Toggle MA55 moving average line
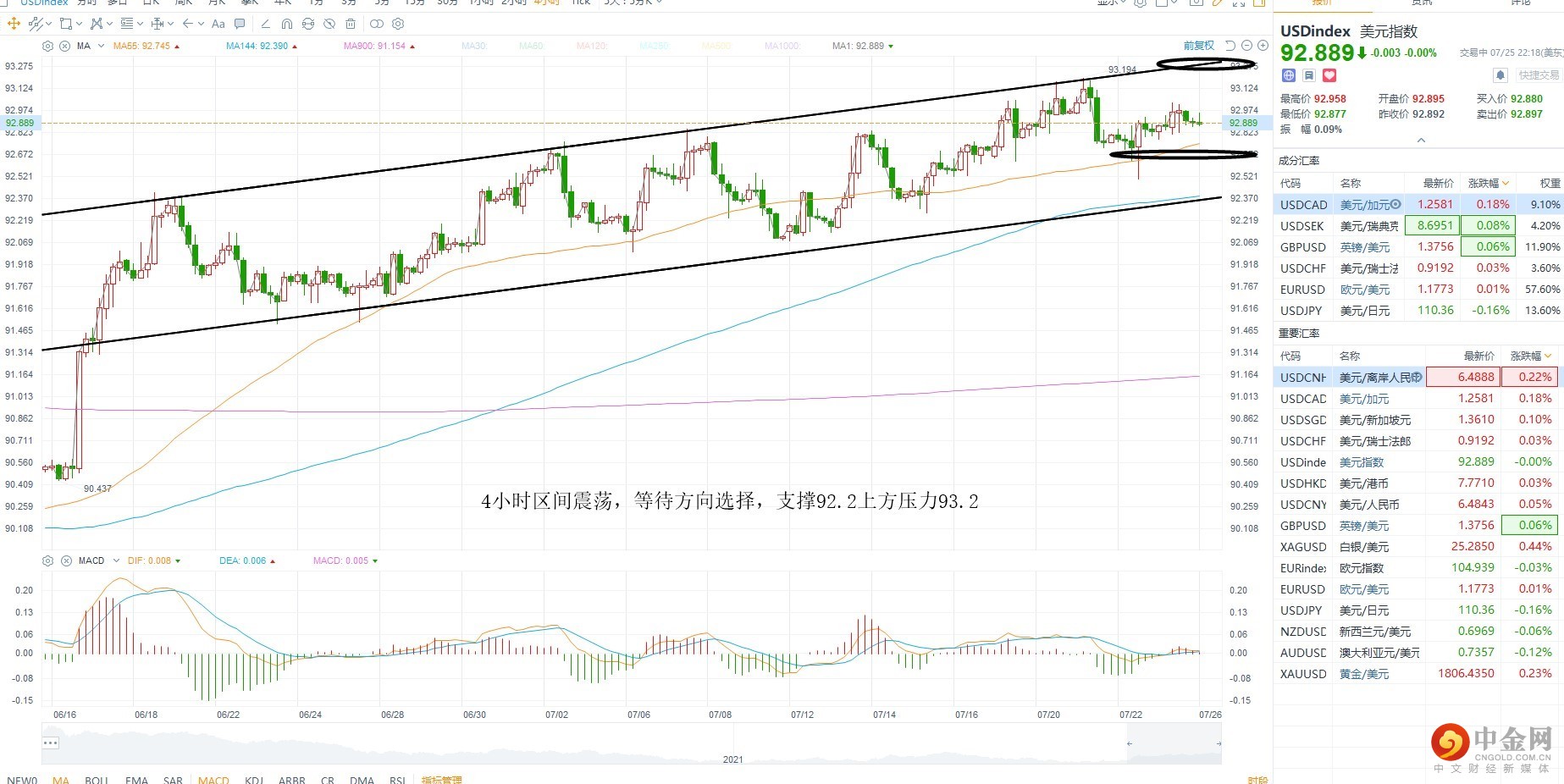 tap(146, 46)
